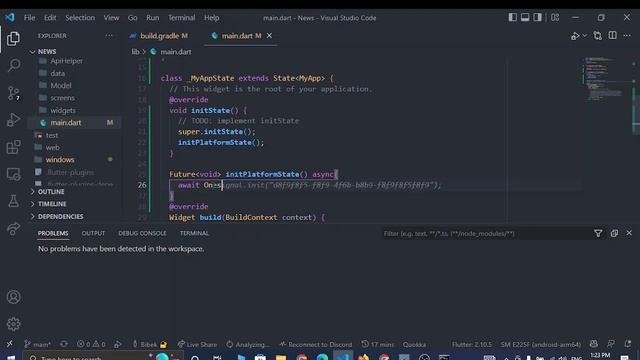The width and height of the screenshot is (640, 360).
Task: Synchronize changes via status bar sync icon
Action: (64, 344)
